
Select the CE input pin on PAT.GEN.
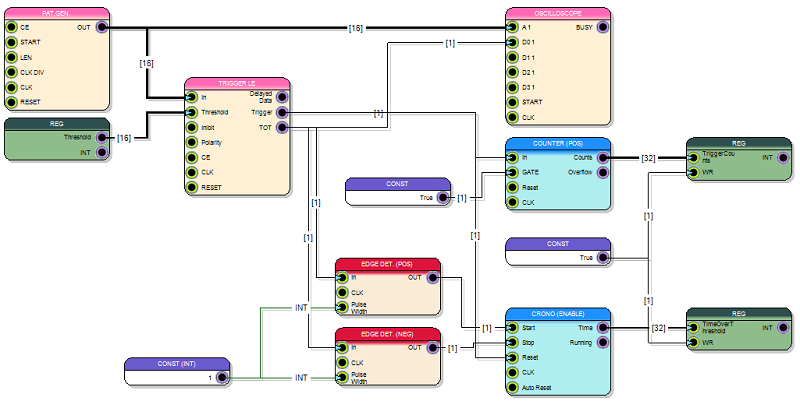pyautogui.click(x=11, y=28)
